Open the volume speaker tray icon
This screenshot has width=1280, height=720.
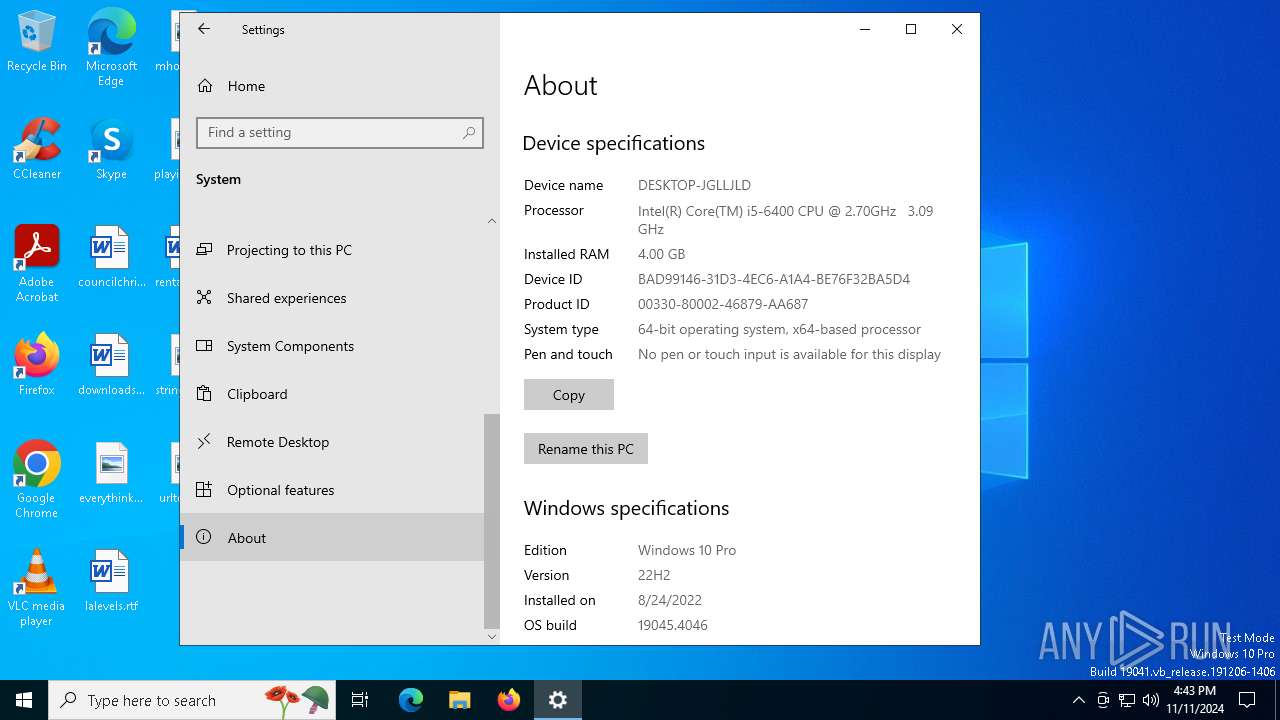pyautogui.click(x=1151, y=700)
